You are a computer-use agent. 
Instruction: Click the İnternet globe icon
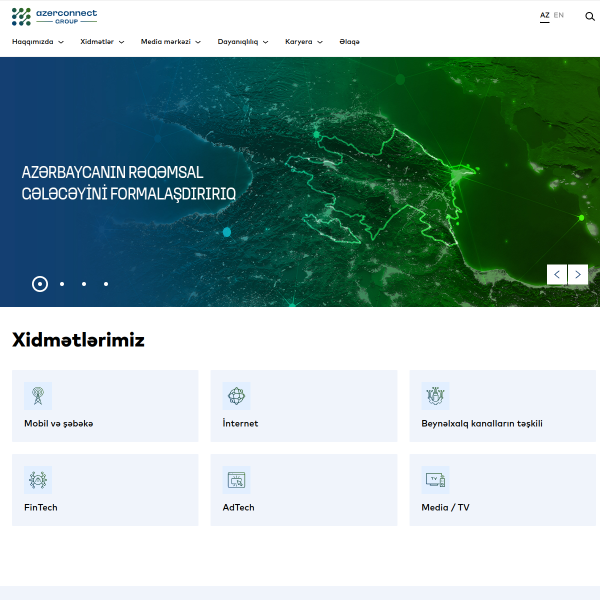236,395
